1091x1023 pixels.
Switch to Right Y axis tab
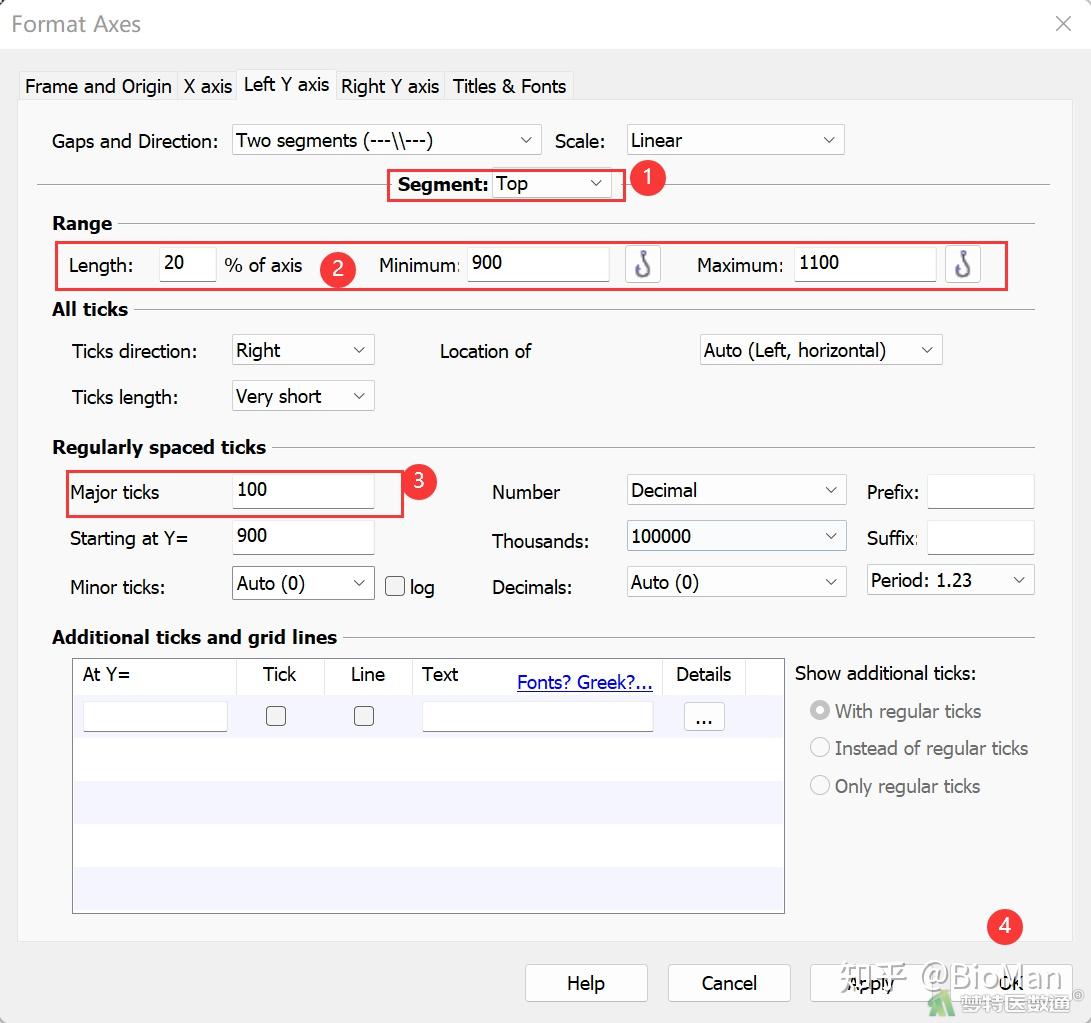pyautogui.click(x=390, y=86)
